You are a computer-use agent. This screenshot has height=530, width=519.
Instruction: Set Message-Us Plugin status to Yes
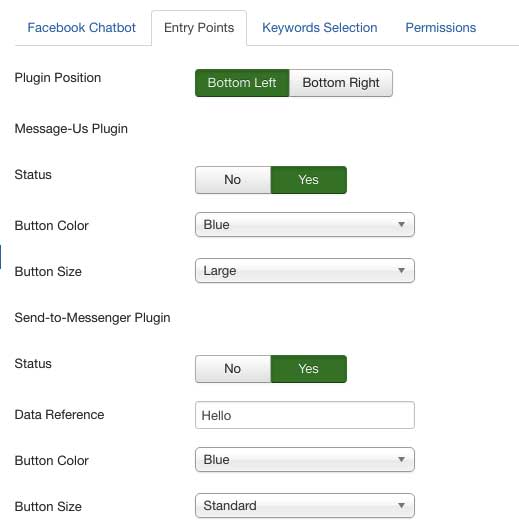[x=309, y=180]
